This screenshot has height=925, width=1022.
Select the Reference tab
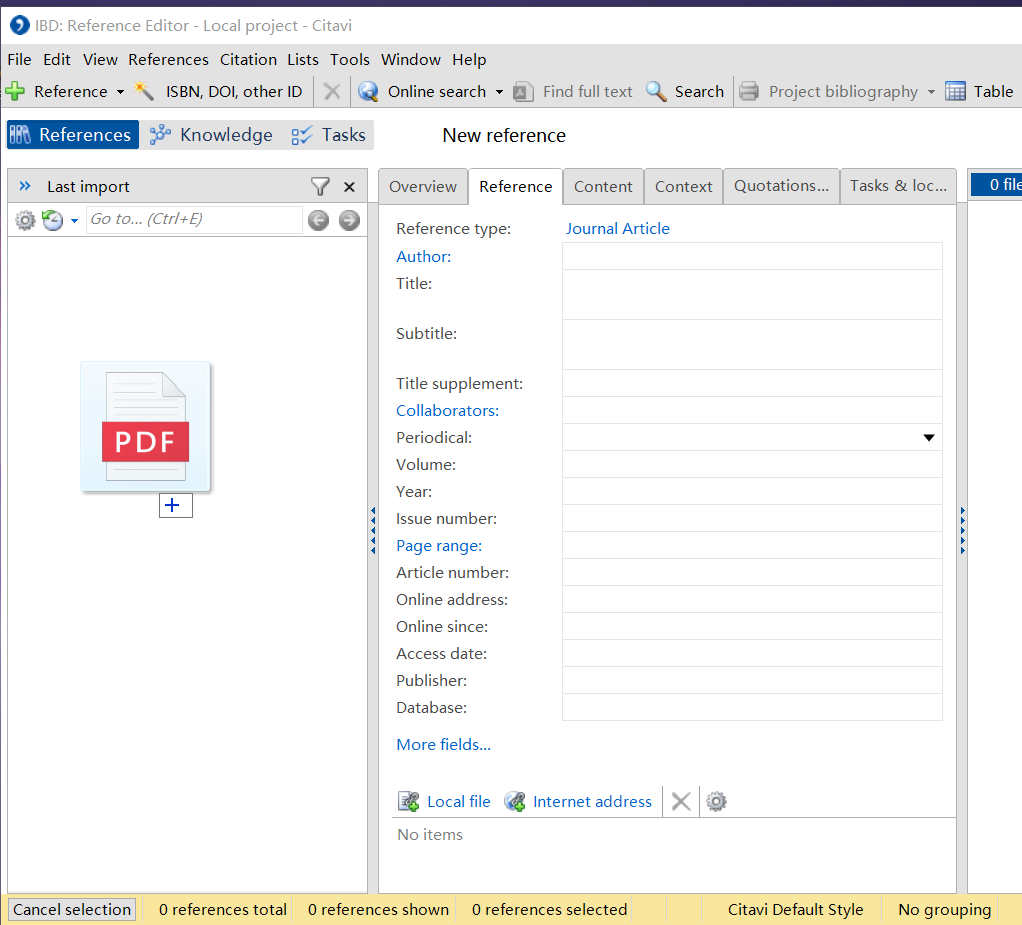(516, 186)
